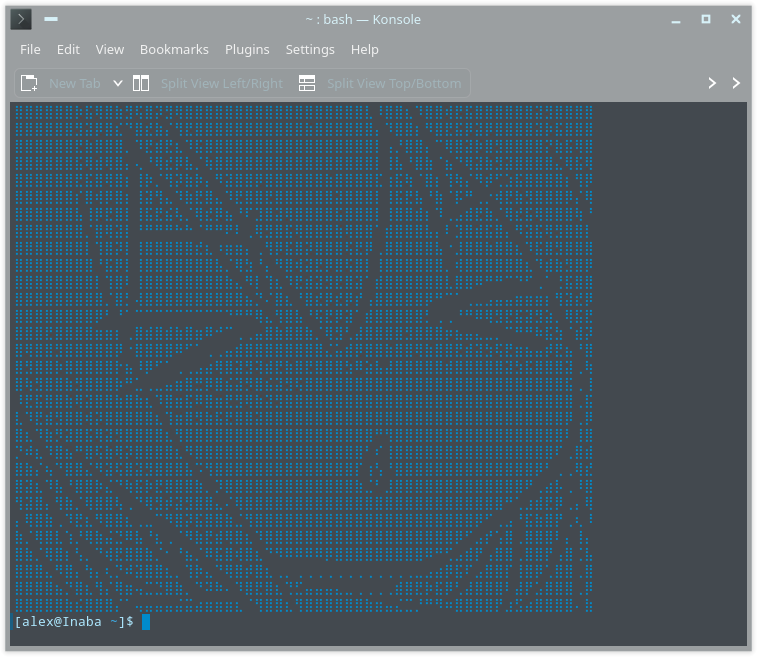Click the alex@Inaba shell prompt text
Screen dimensions: 757x657
point(74,621)
